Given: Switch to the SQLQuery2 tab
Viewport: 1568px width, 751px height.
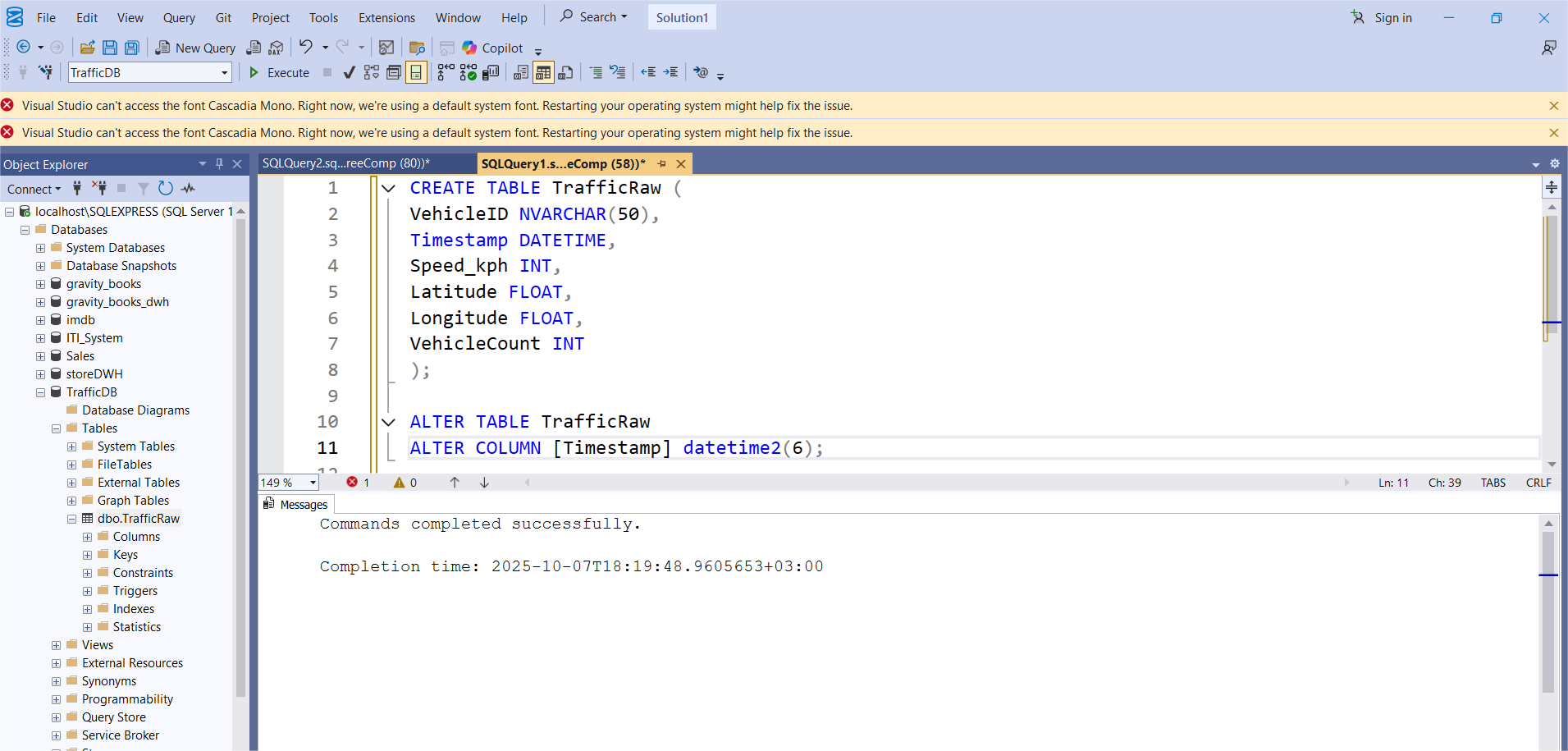Looking at the screenshot, I should (345, 163).
